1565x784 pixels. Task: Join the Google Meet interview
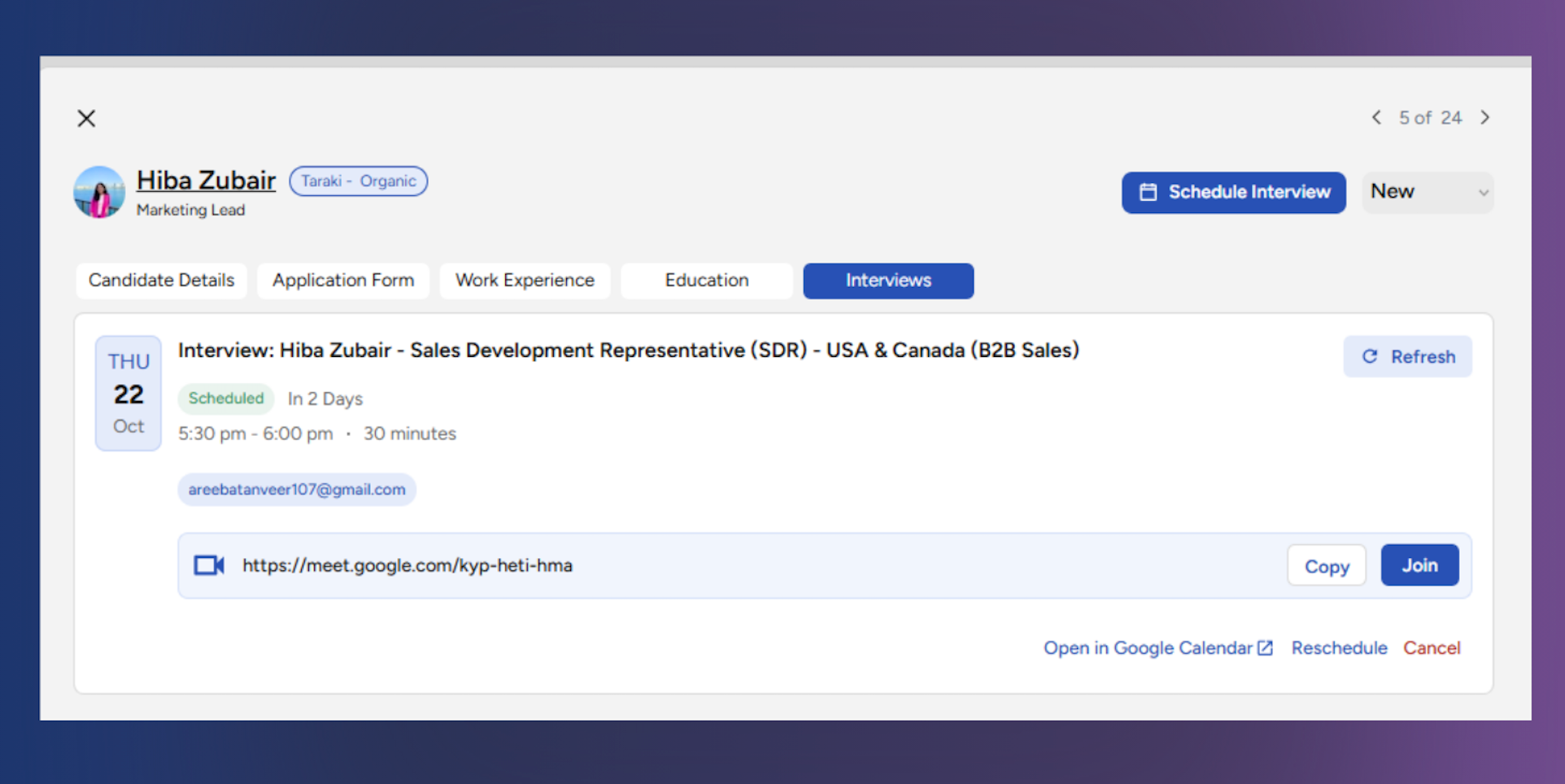[x=1419, y=565]
